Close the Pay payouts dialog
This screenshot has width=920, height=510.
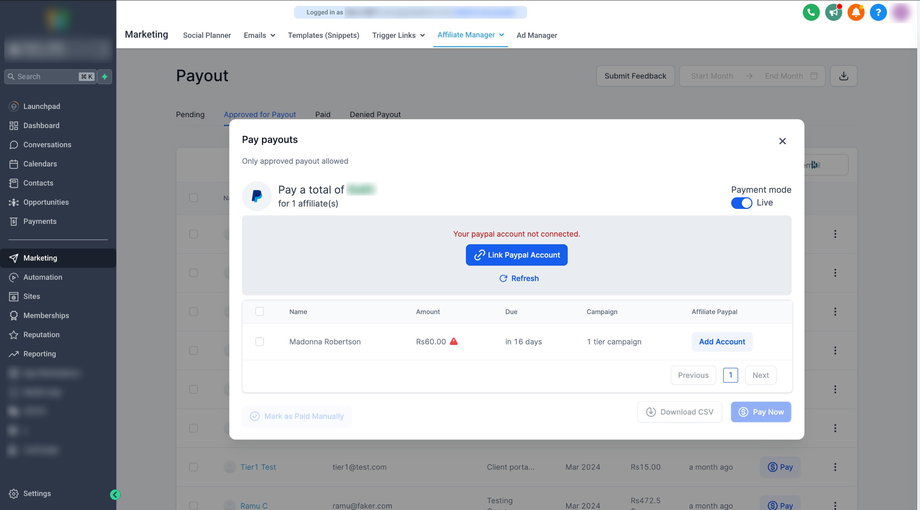pyautogui.click(x=782, y=141)
